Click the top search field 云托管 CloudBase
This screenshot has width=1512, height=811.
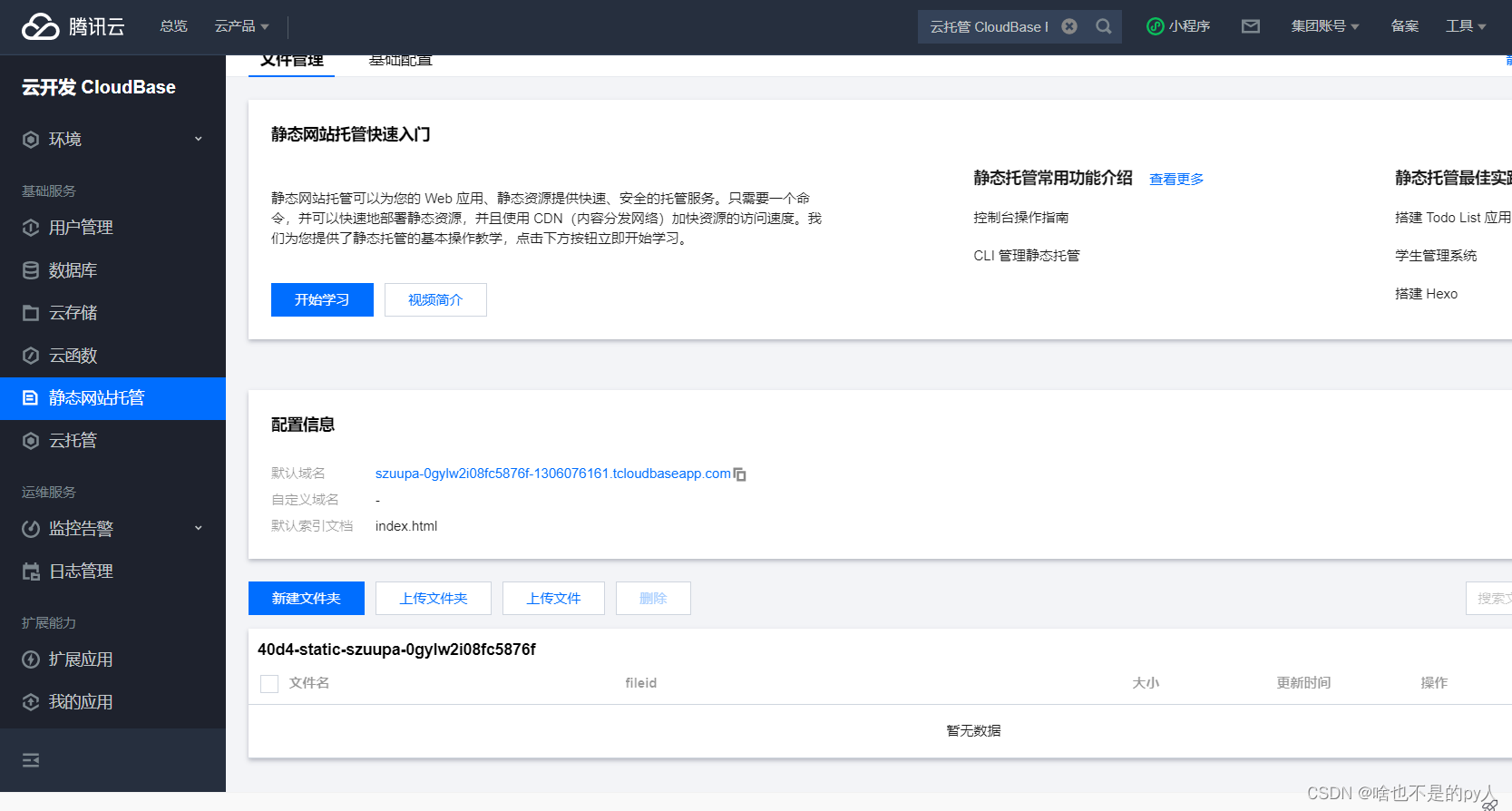tap(989, 26)
